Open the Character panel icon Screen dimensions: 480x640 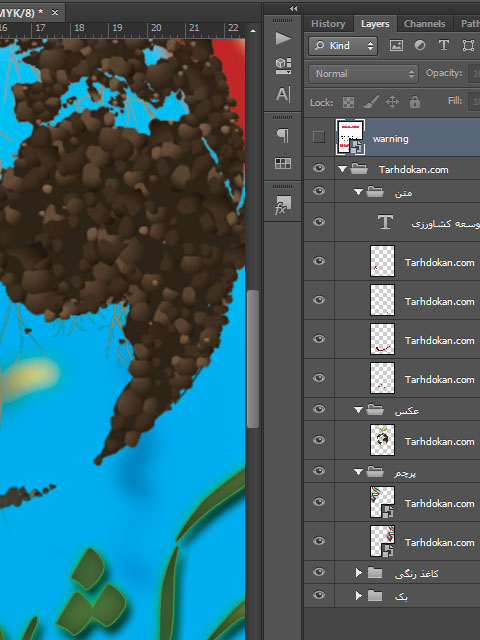pos(283,94)
